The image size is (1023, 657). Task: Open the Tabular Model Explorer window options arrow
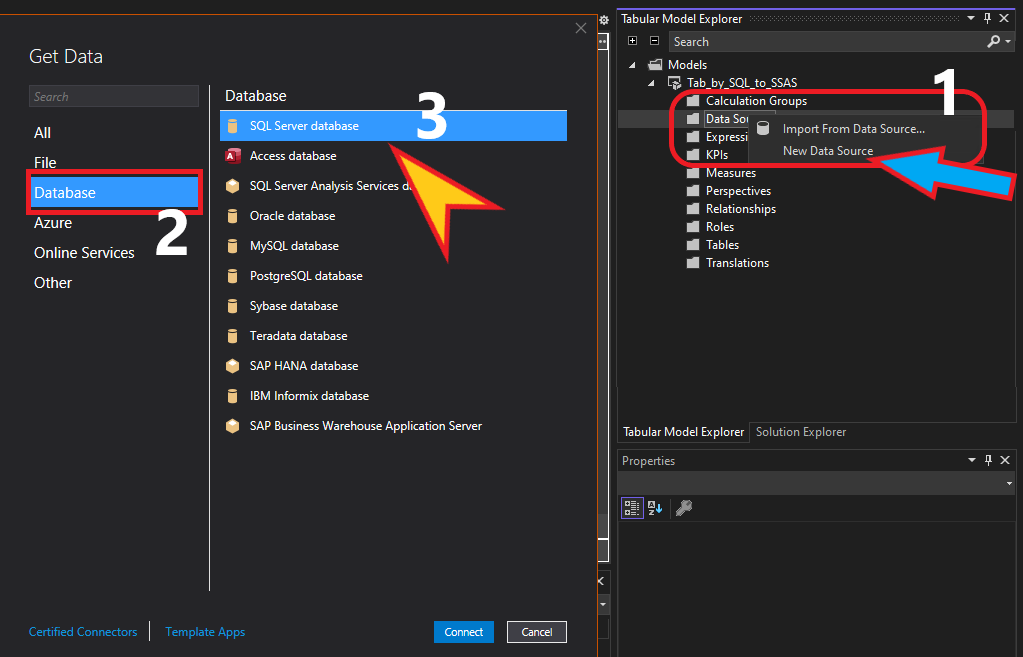(971, 18)
